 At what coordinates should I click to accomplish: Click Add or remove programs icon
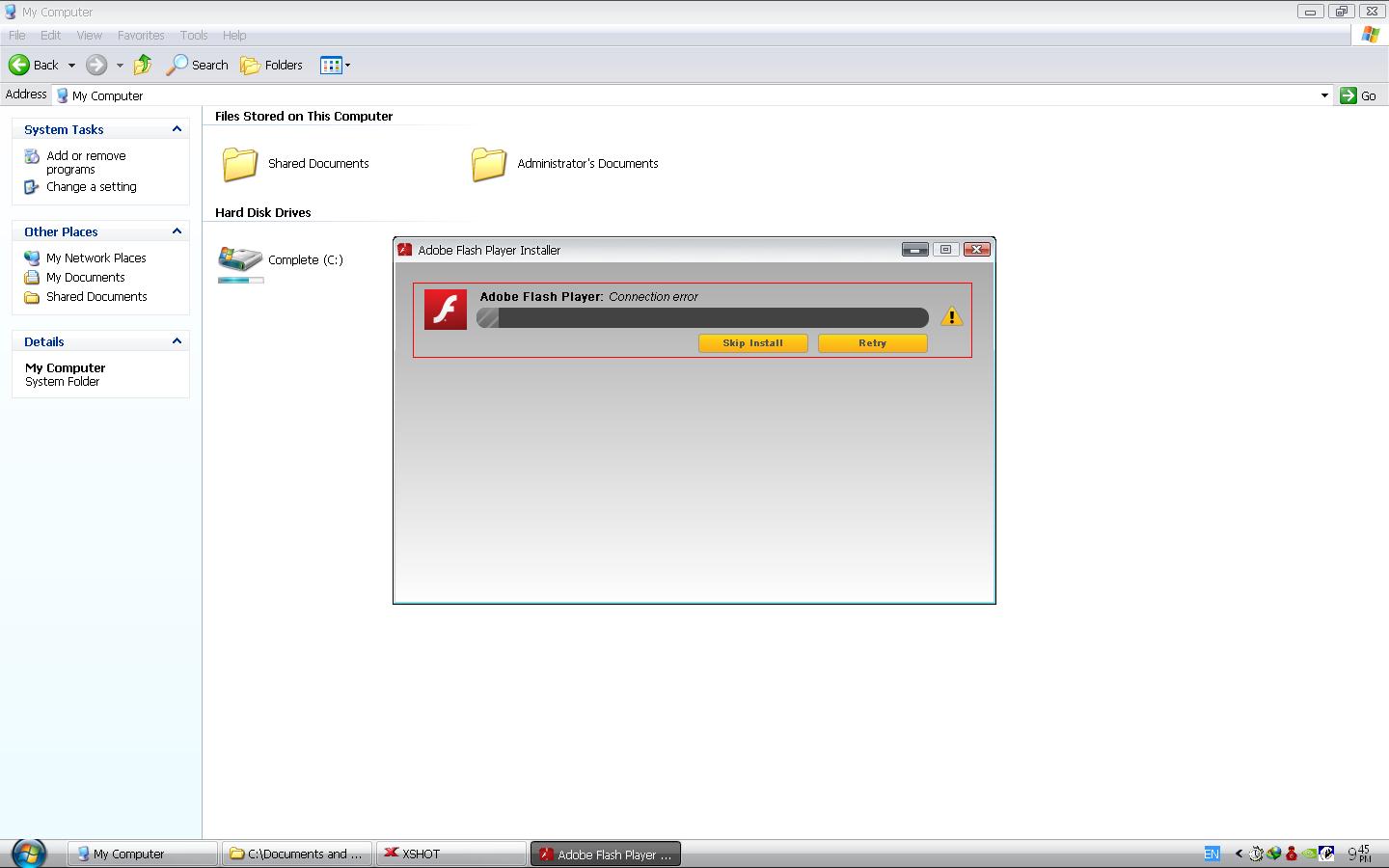click(x=32, y=156)
